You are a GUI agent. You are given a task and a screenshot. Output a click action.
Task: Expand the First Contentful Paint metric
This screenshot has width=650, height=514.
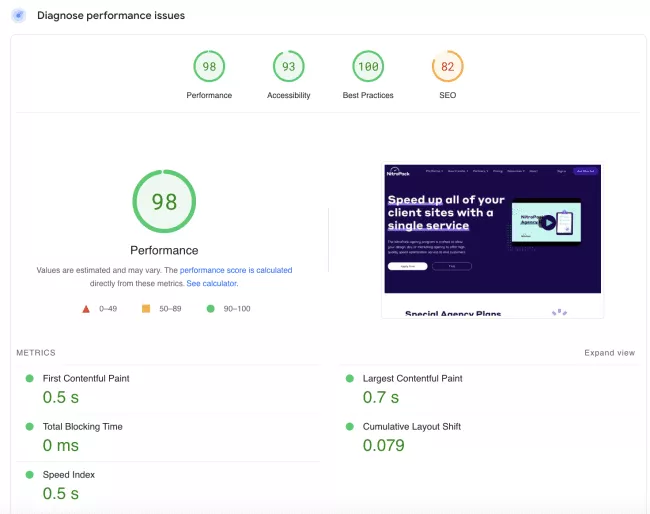click(x=85, y=379)
